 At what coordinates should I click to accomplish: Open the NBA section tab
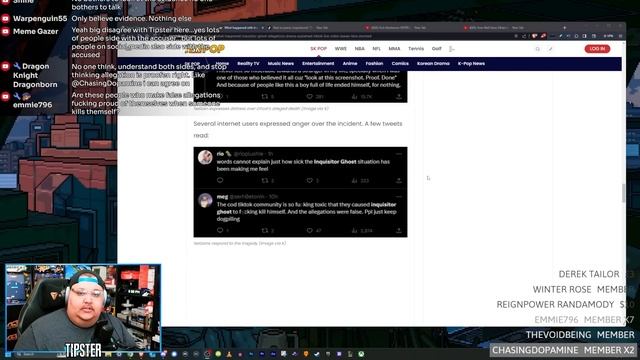[x=359, y=49]
